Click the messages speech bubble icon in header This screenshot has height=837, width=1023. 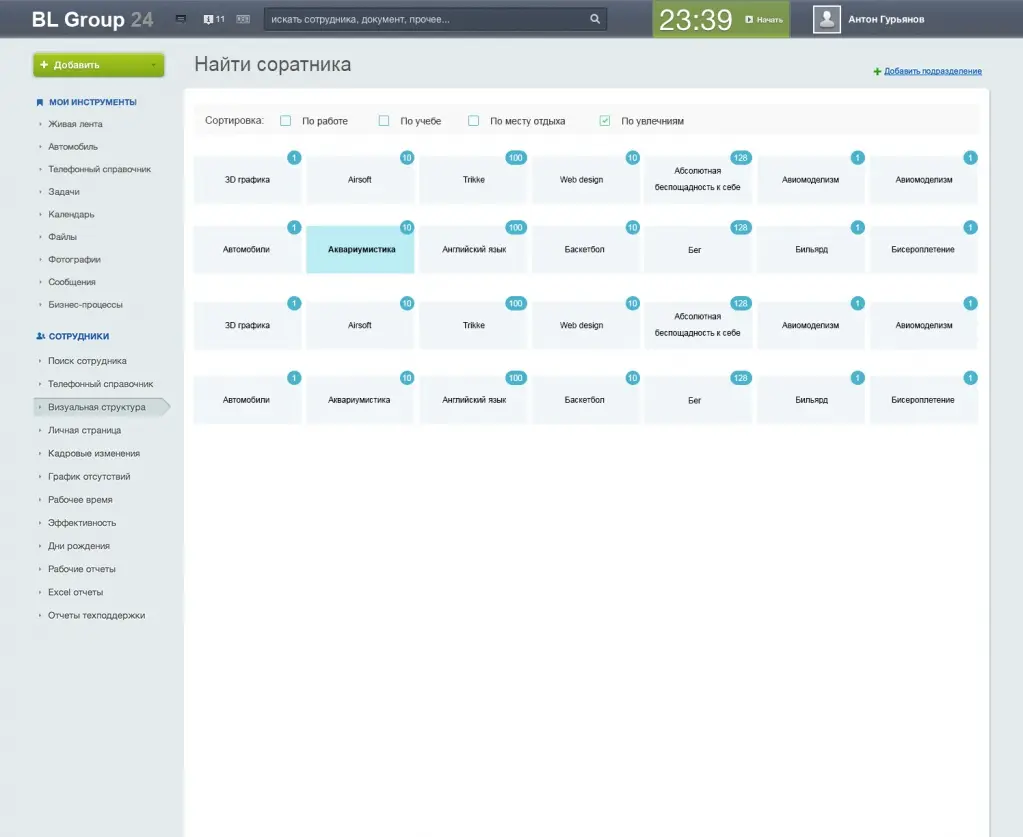click(x=181, y=19)
